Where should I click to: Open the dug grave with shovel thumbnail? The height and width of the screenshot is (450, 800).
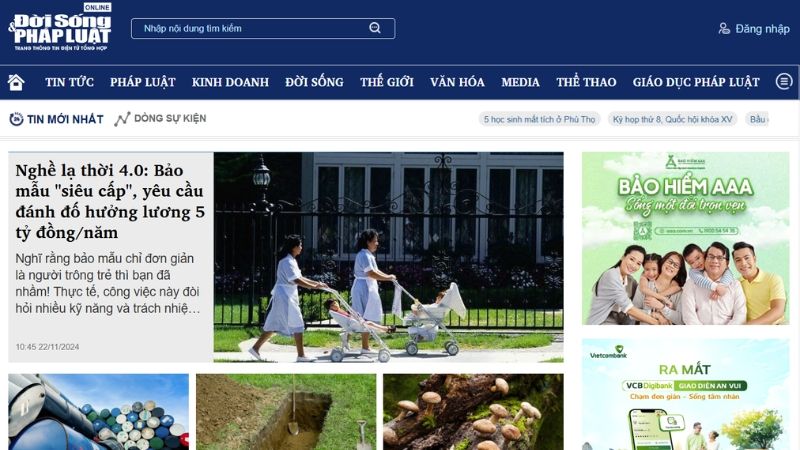coord(286,412)
